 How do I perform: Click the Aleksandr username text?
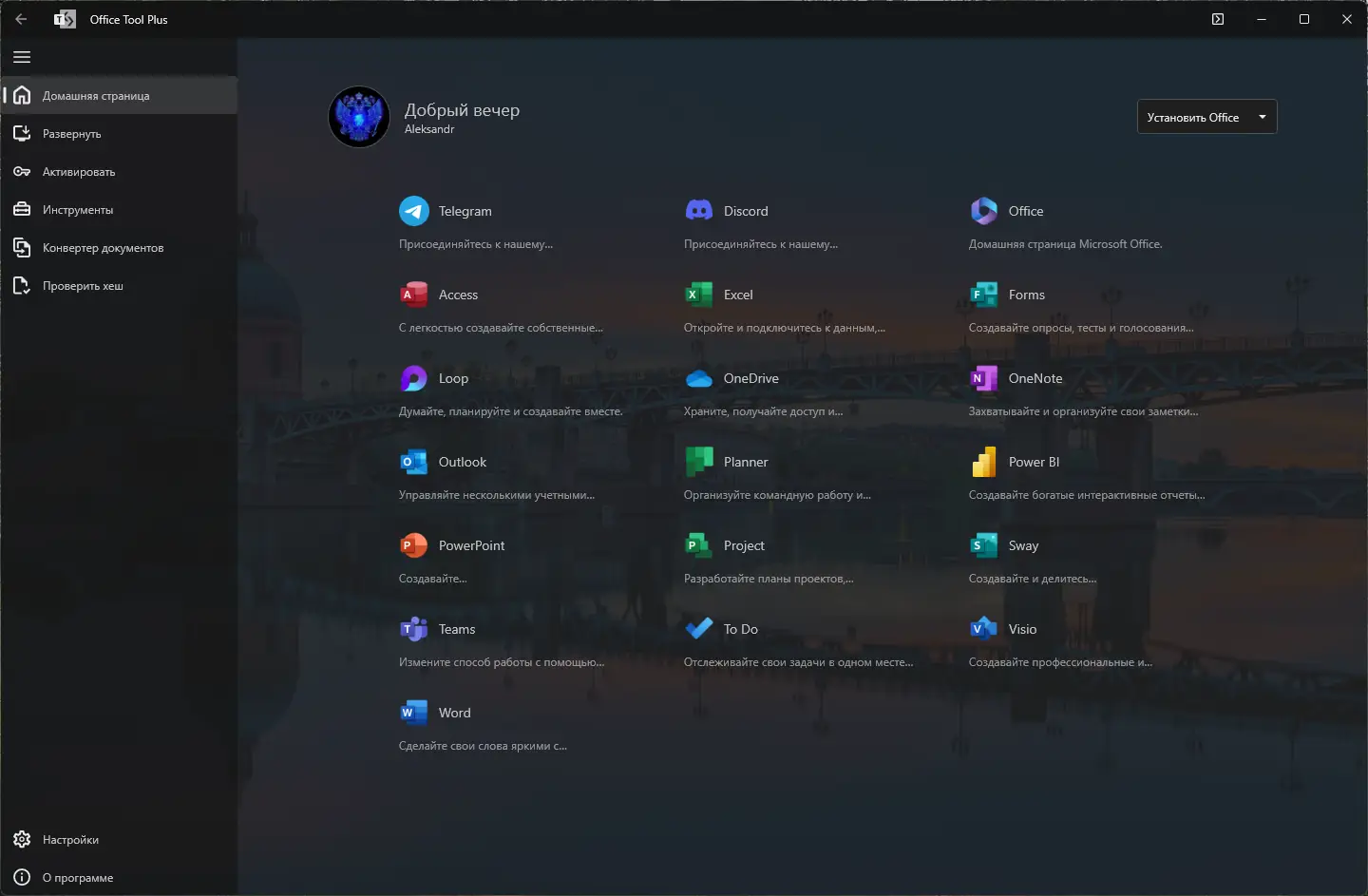click(429, 129)
